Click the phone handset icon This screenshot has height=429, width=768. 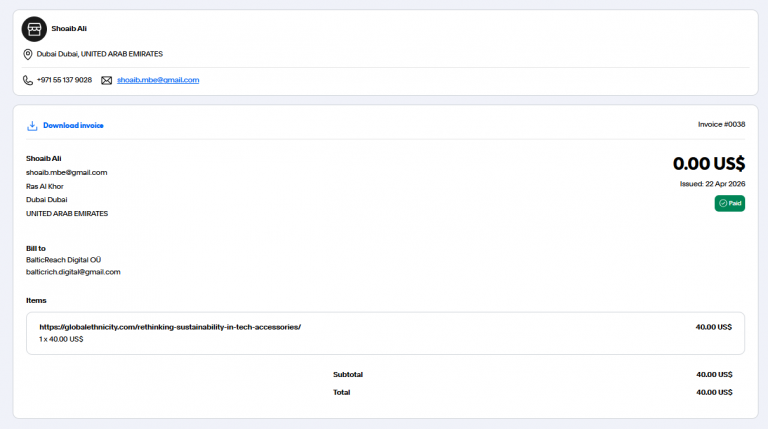28,80
